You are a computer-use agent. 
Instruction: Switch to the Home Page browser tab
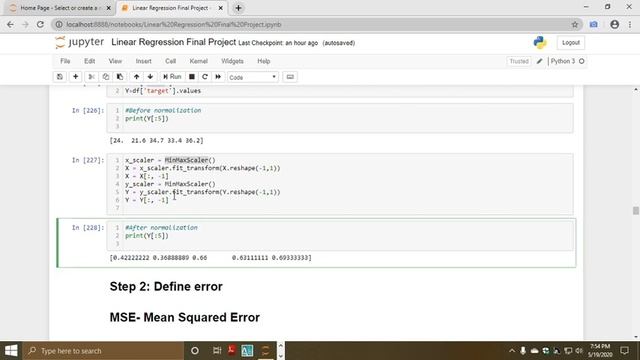tap(59, 8)
